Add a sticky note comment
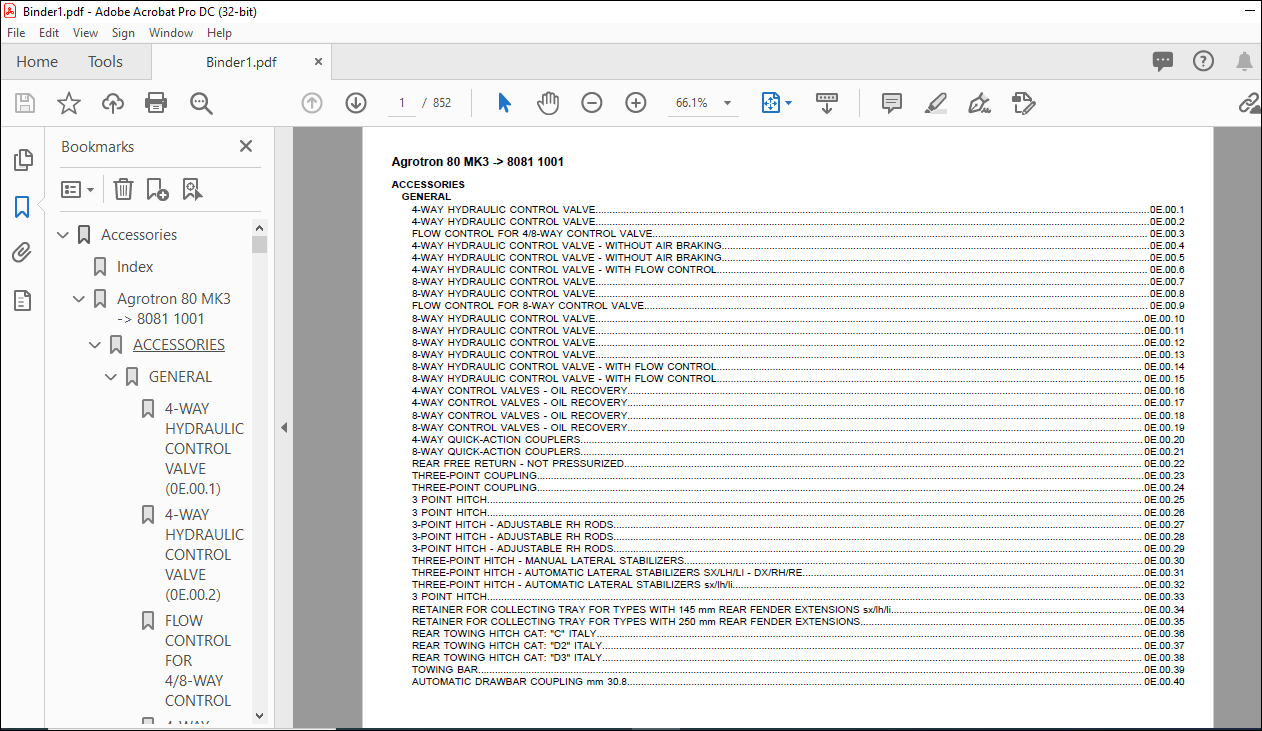The image size is (1262, 731). (x=892, y=103)
